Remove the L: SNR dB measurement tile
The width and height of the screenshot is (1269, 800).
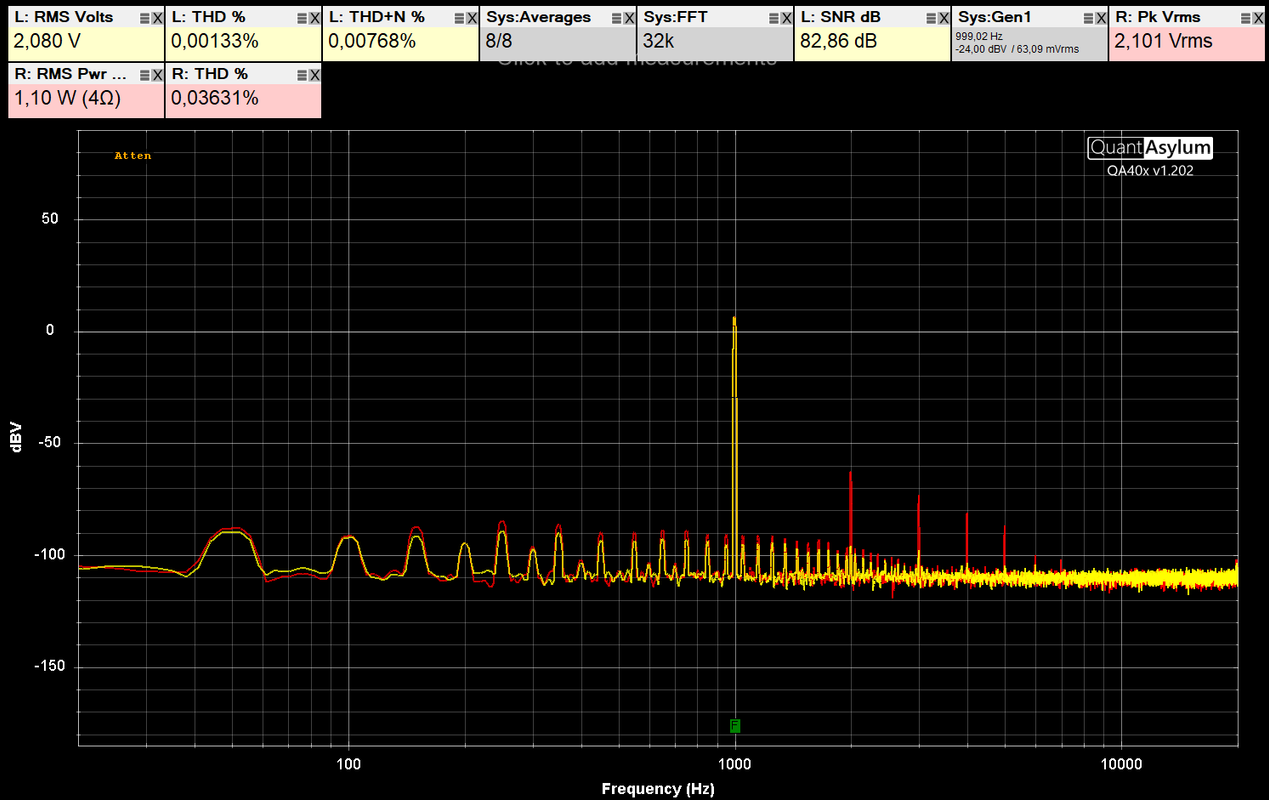[942, 19]
